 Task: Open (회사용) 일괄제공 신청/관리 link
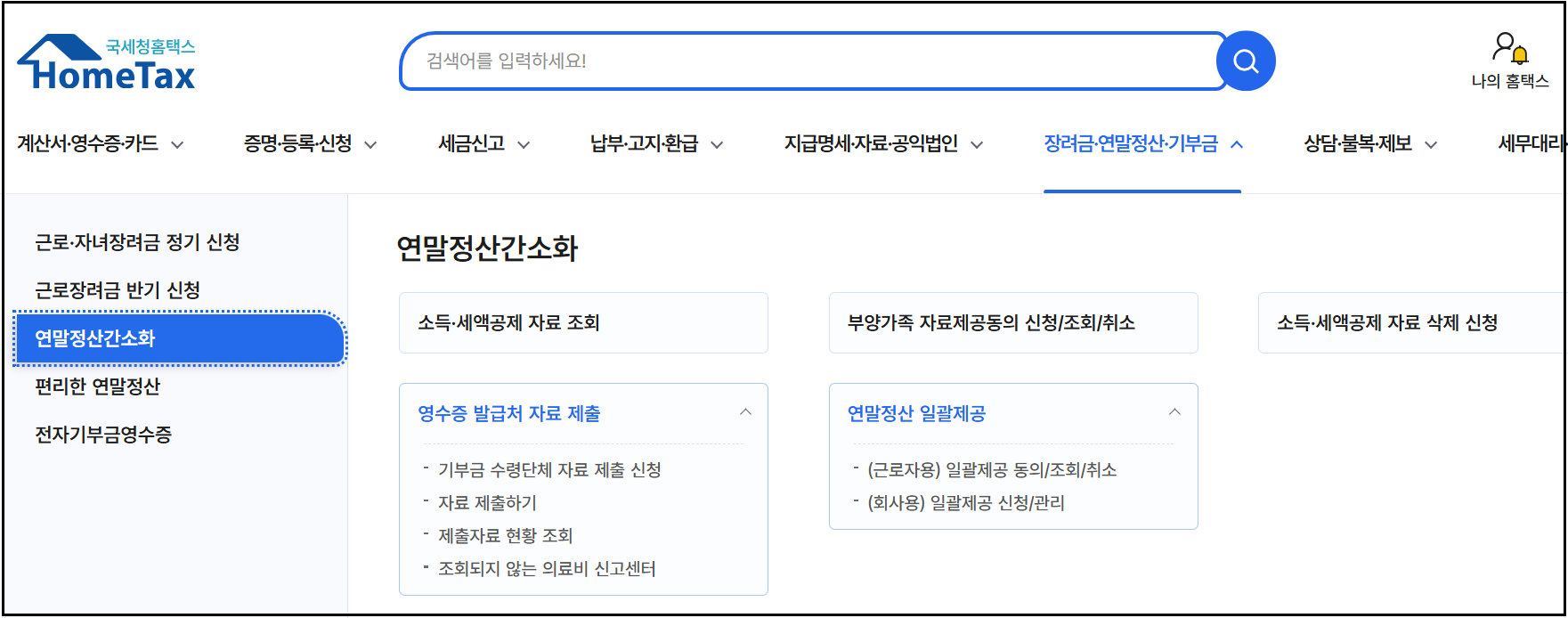point(966,503)
